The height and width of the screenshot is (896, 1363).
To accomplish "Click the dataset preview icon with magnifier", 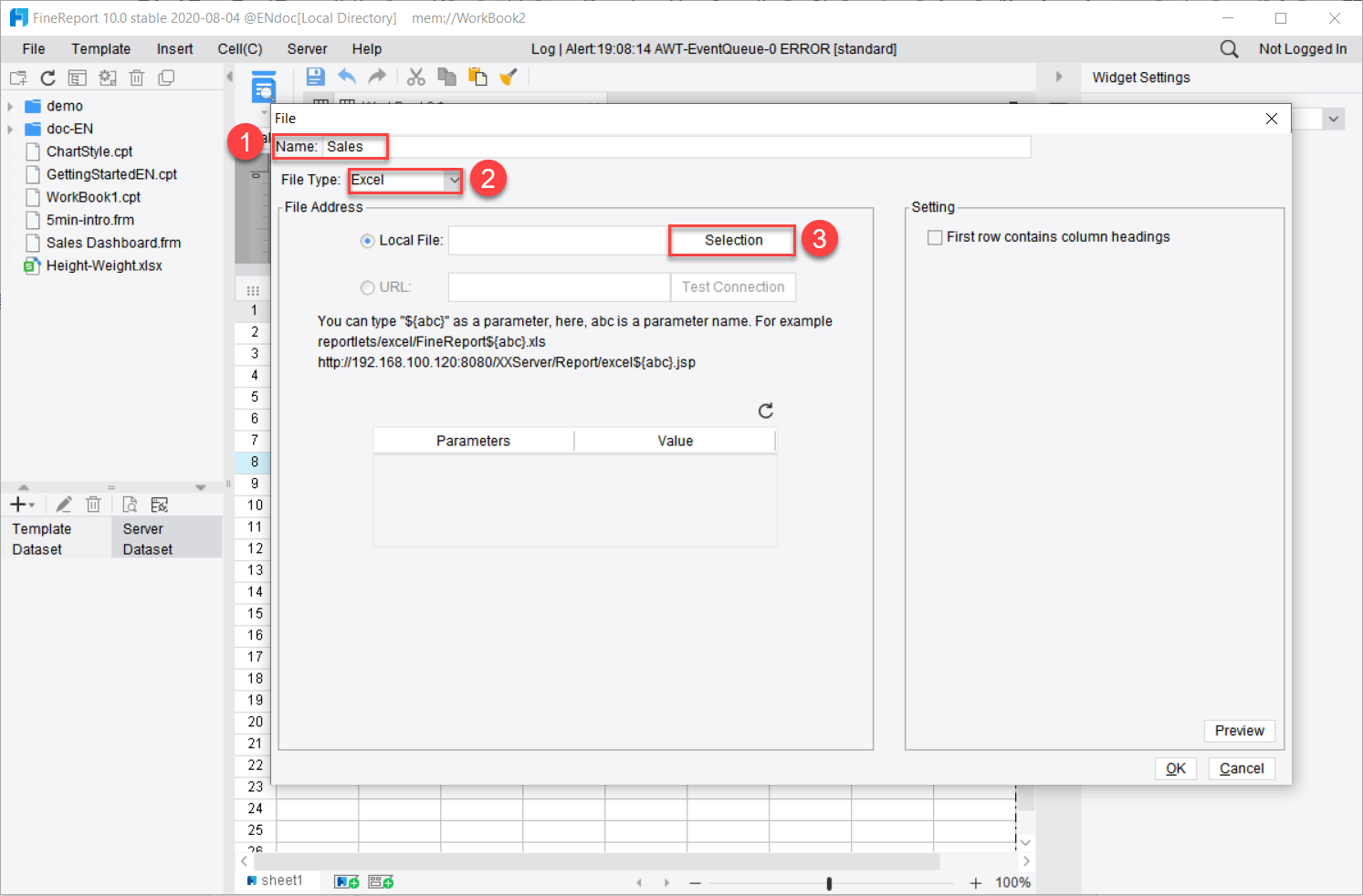I will tap(130, 505).
